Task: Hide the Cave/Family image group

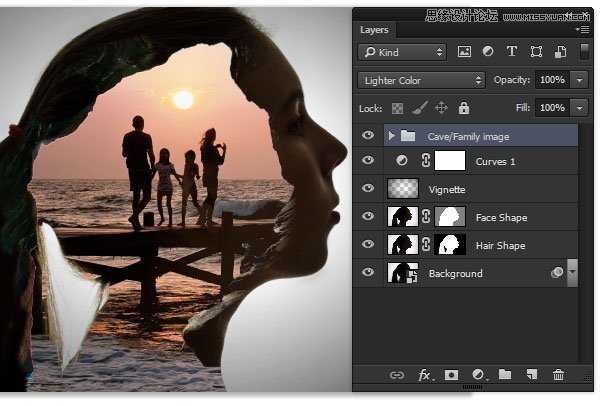Action: [x=368, y=135]
